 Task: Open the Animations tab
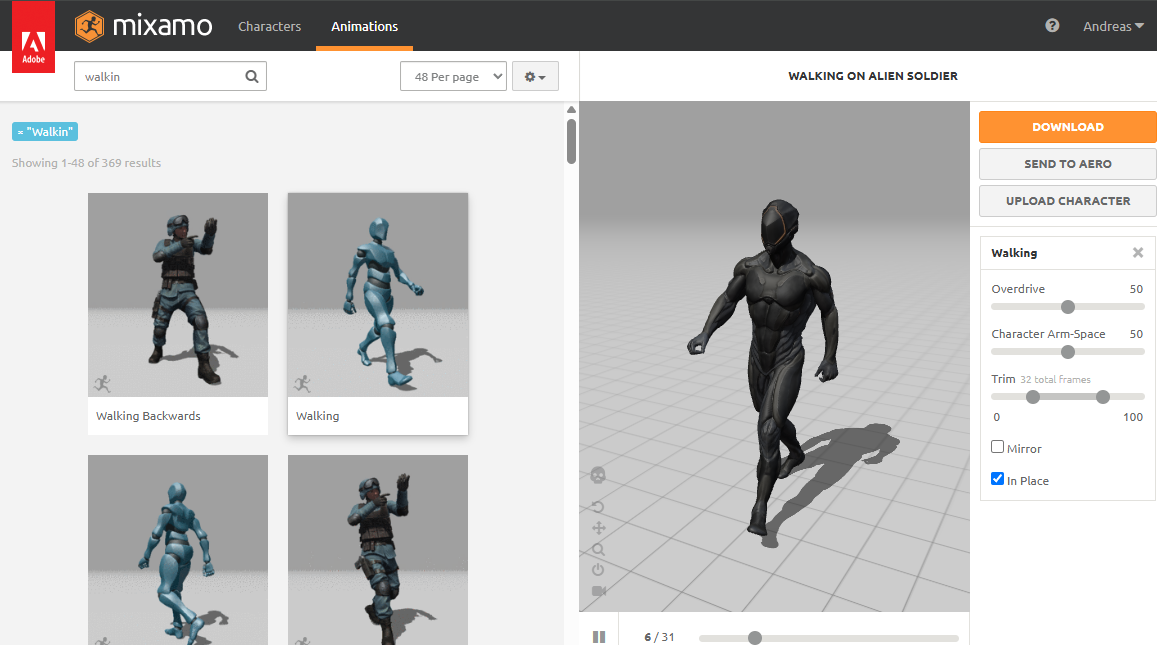pos(365,27)
